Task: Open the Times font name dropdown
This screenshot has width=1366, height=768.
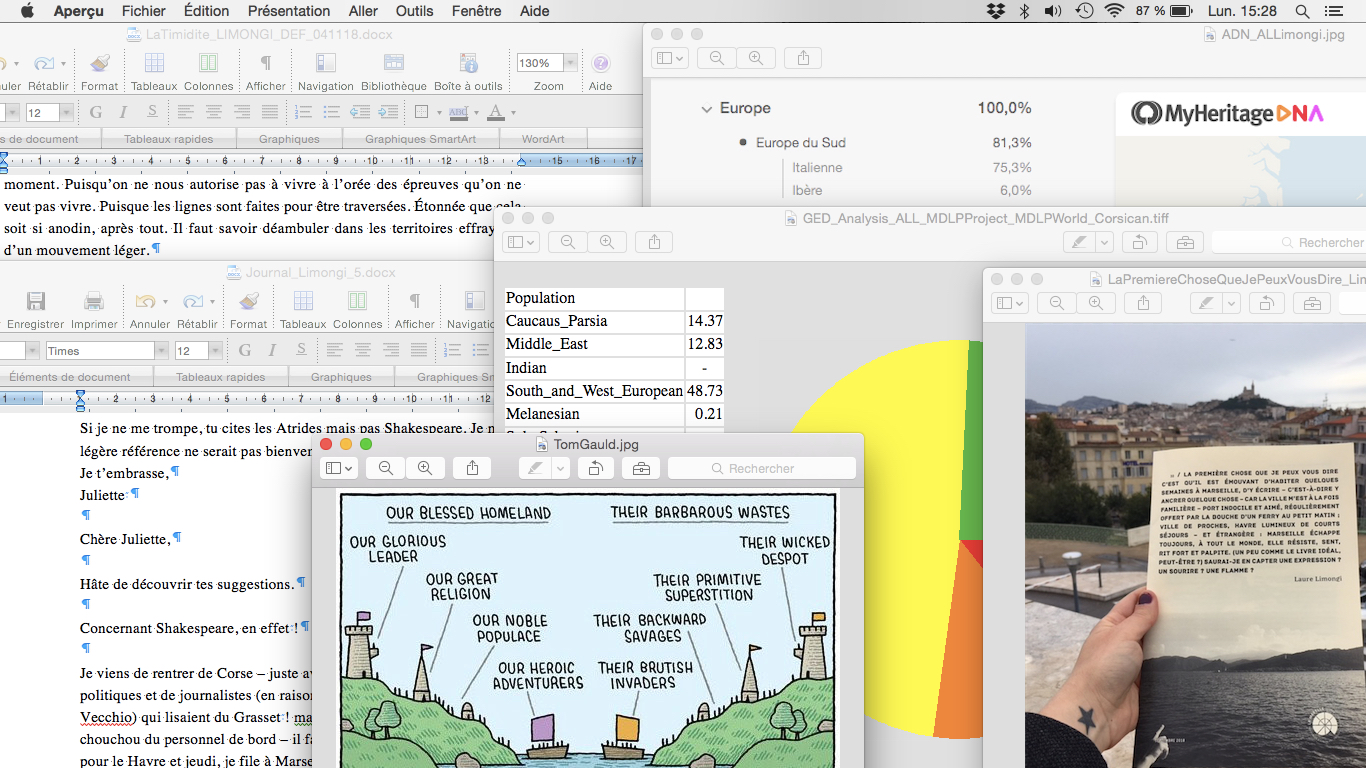Action: (161, 351)
